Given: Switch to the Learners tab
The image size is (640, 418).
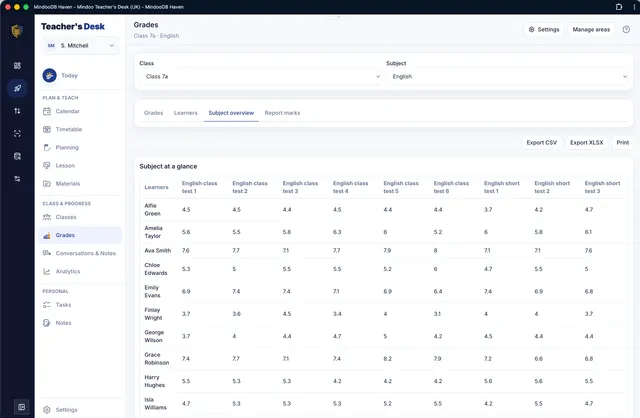Looking at the screenshot, I should point(185,113).
